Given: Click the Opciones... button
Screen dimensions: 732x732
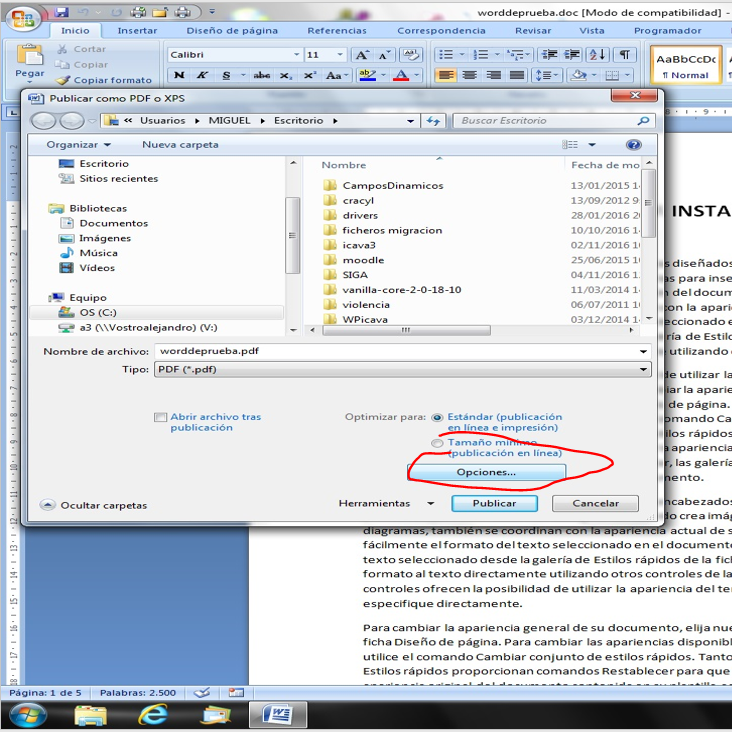Looking at the screenshot, I should pos(486,472).
